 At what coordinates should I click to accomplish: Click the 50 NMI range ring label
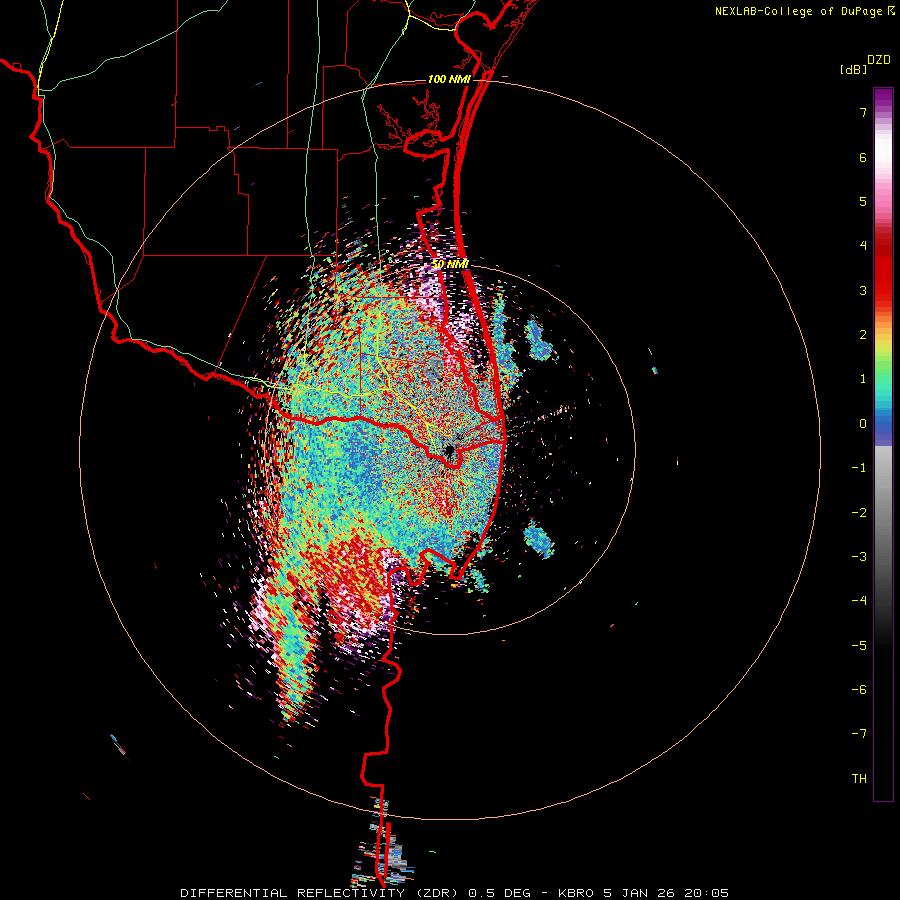451,264
